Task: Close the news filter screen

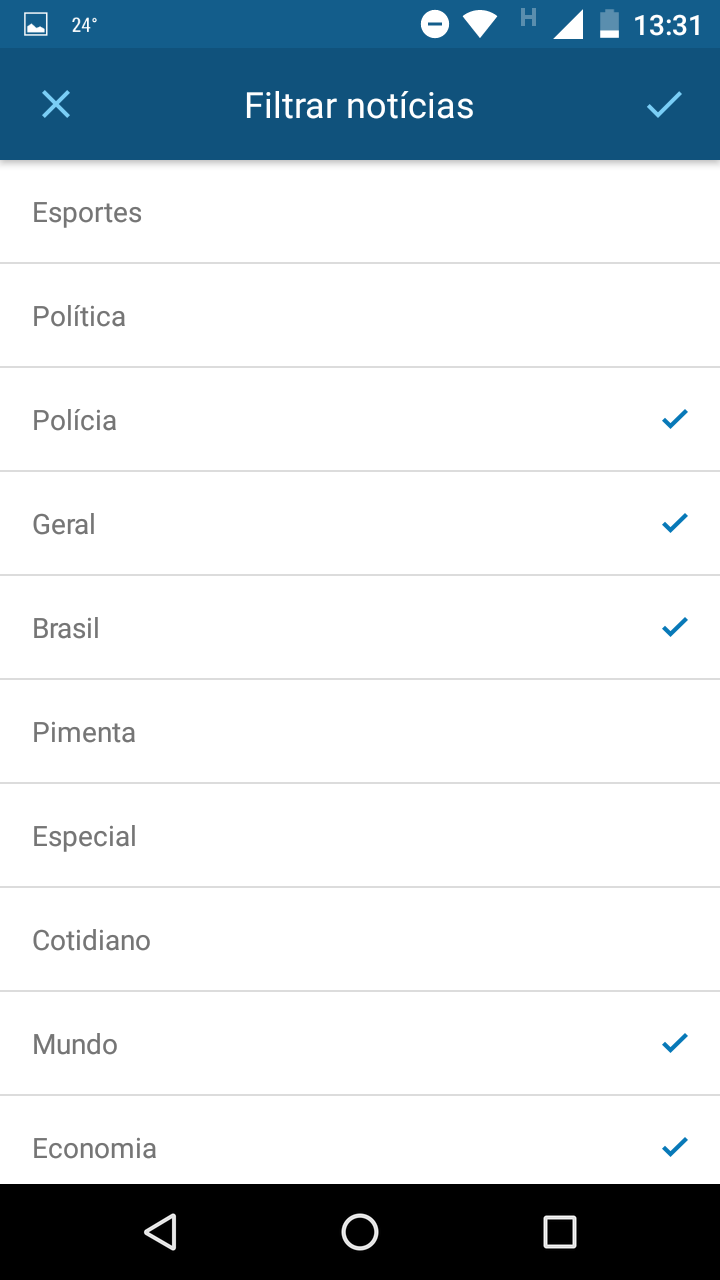Action: pyautogui.click(x=56, y=105)
